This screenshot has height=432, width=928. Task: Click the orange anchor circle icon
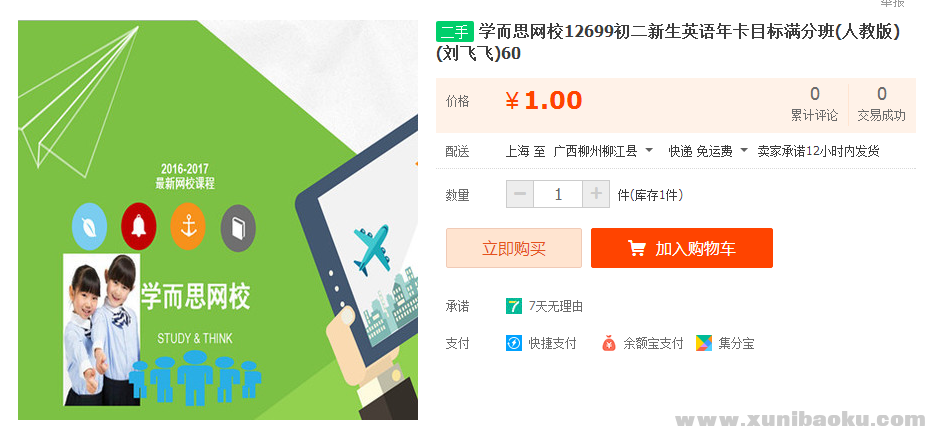coord(188,227)
